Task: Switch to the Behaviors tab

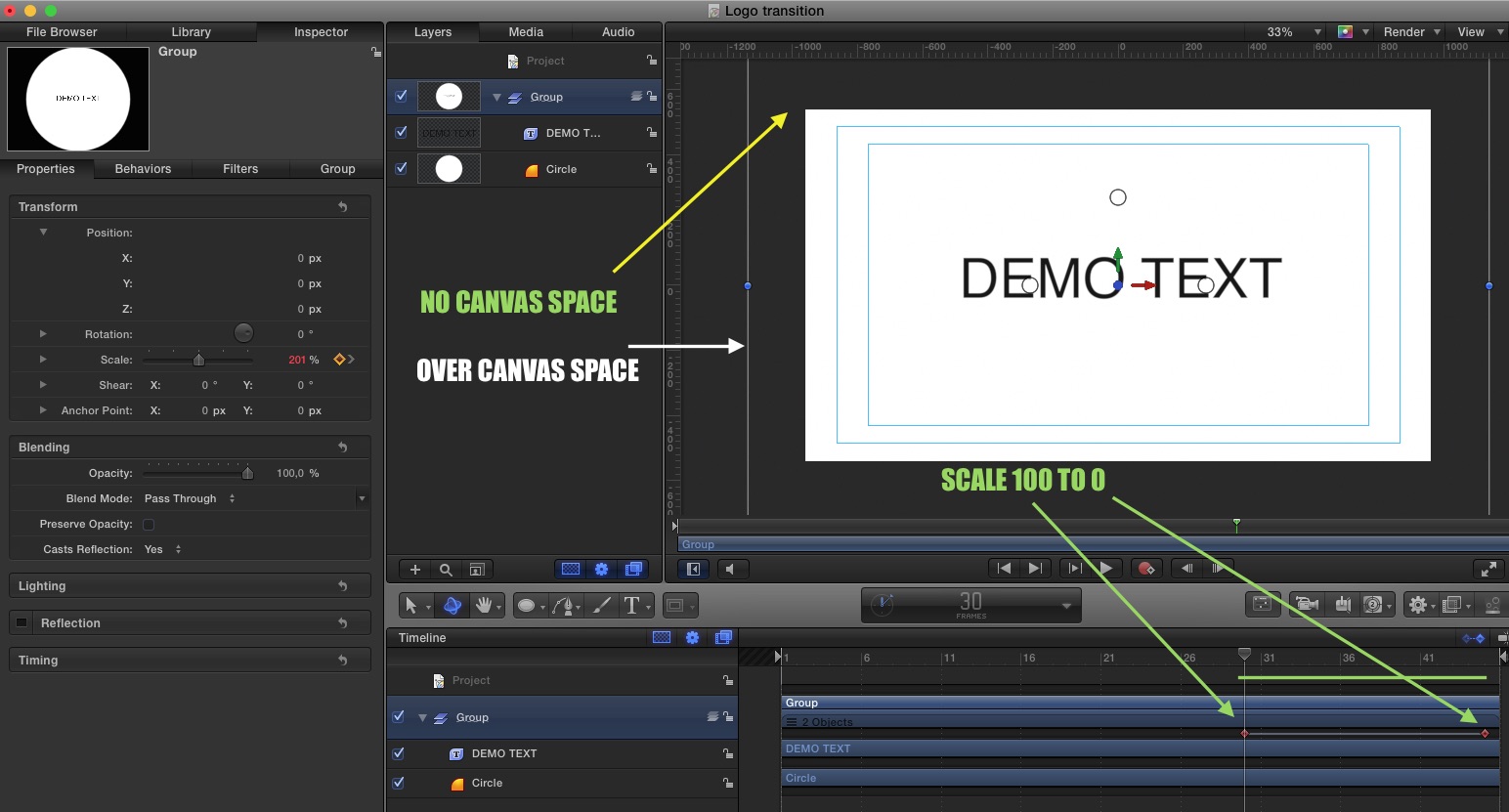Action: [x=143, y=169]
